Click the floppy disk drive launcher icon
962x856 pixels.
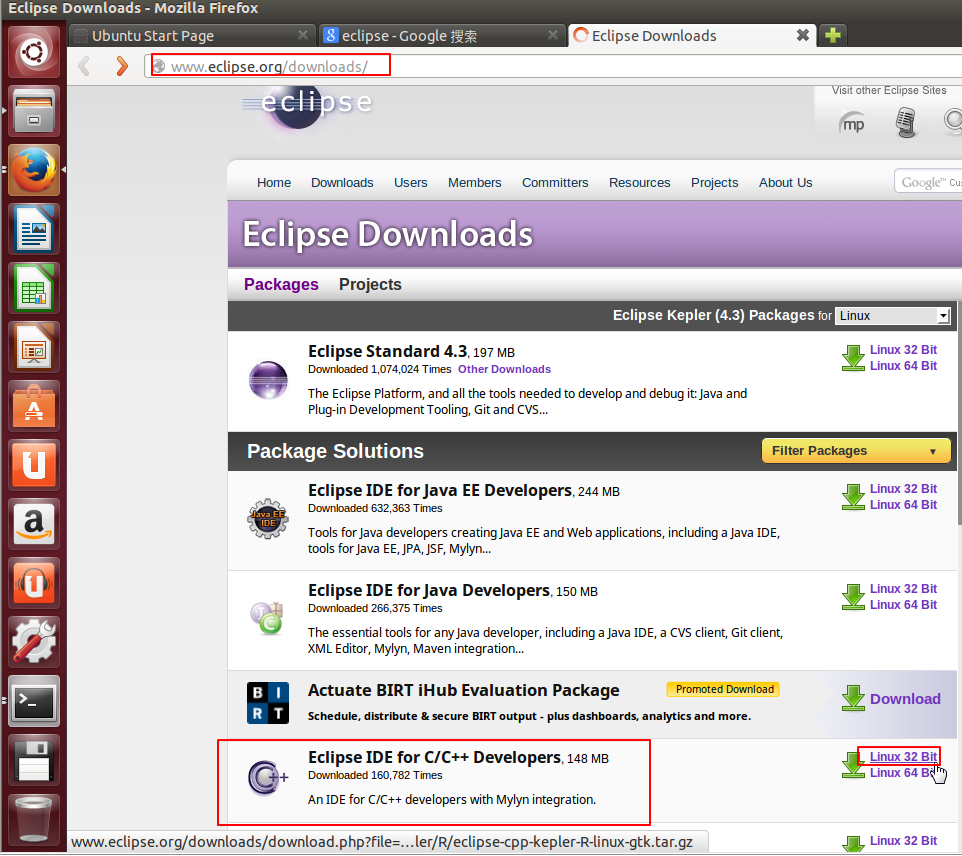[x=34, y=759]
